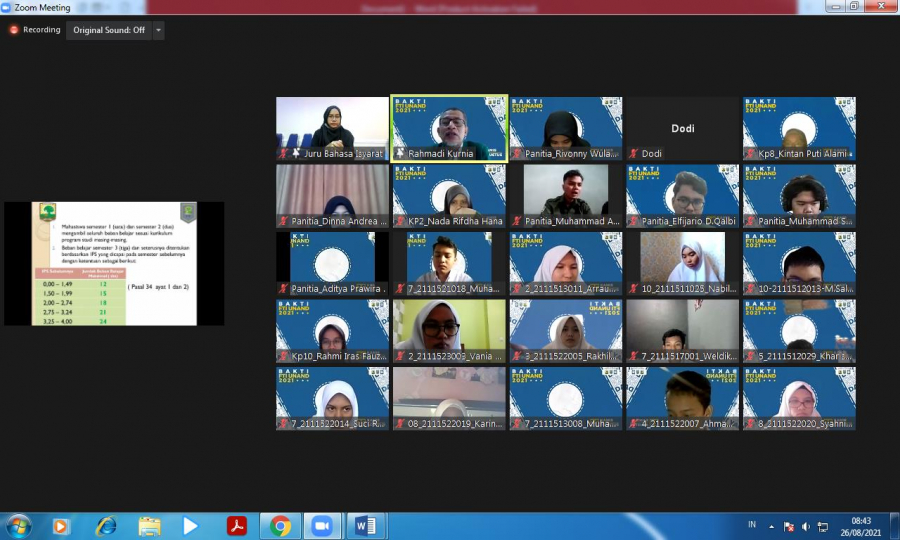
Task: Launch Adobe Acrobat Reader from taskbar
Action: (x=237, y=526)
